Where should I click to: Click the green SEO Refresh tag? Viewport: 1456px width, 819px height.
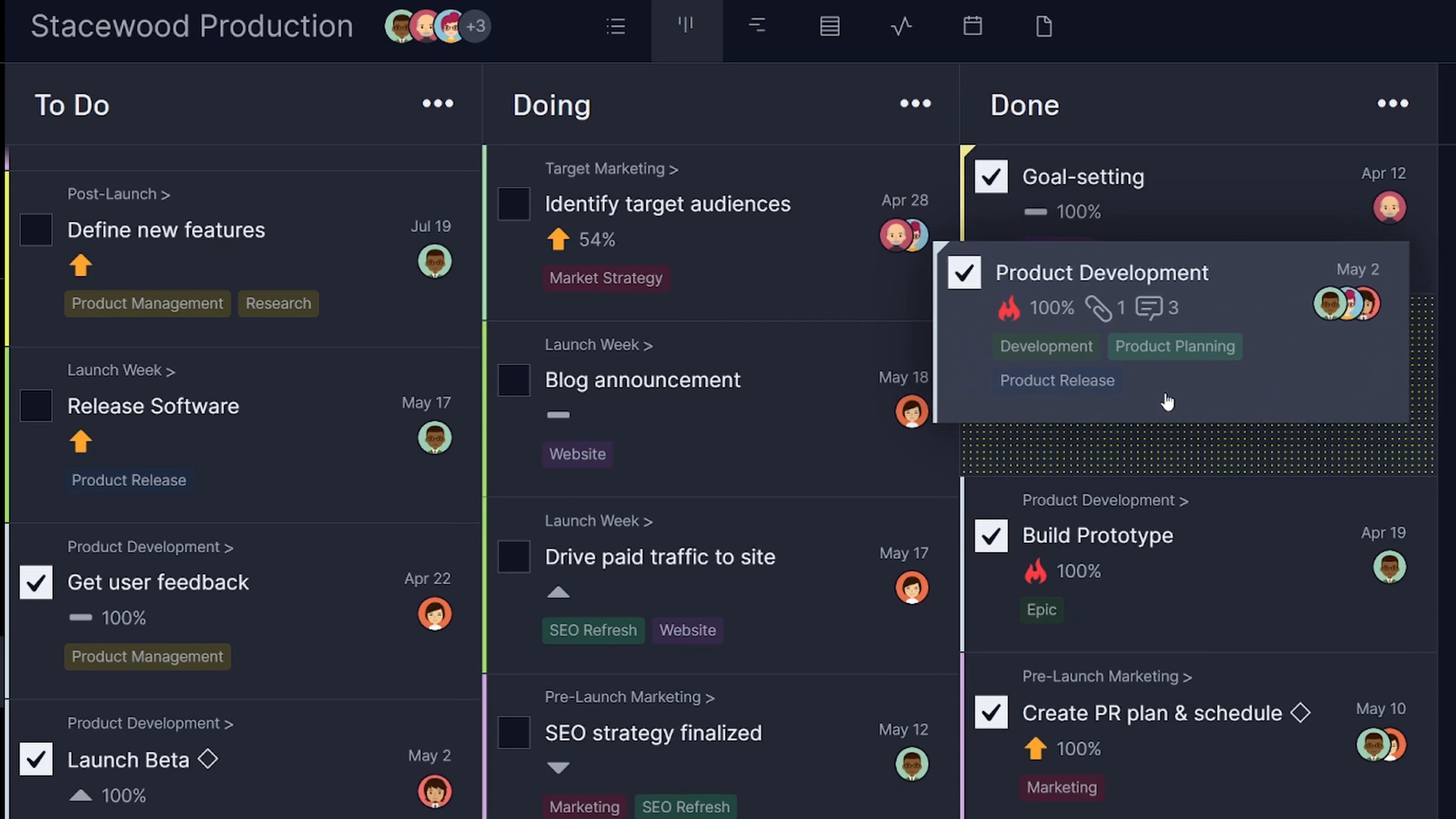[x=593, y=630]
